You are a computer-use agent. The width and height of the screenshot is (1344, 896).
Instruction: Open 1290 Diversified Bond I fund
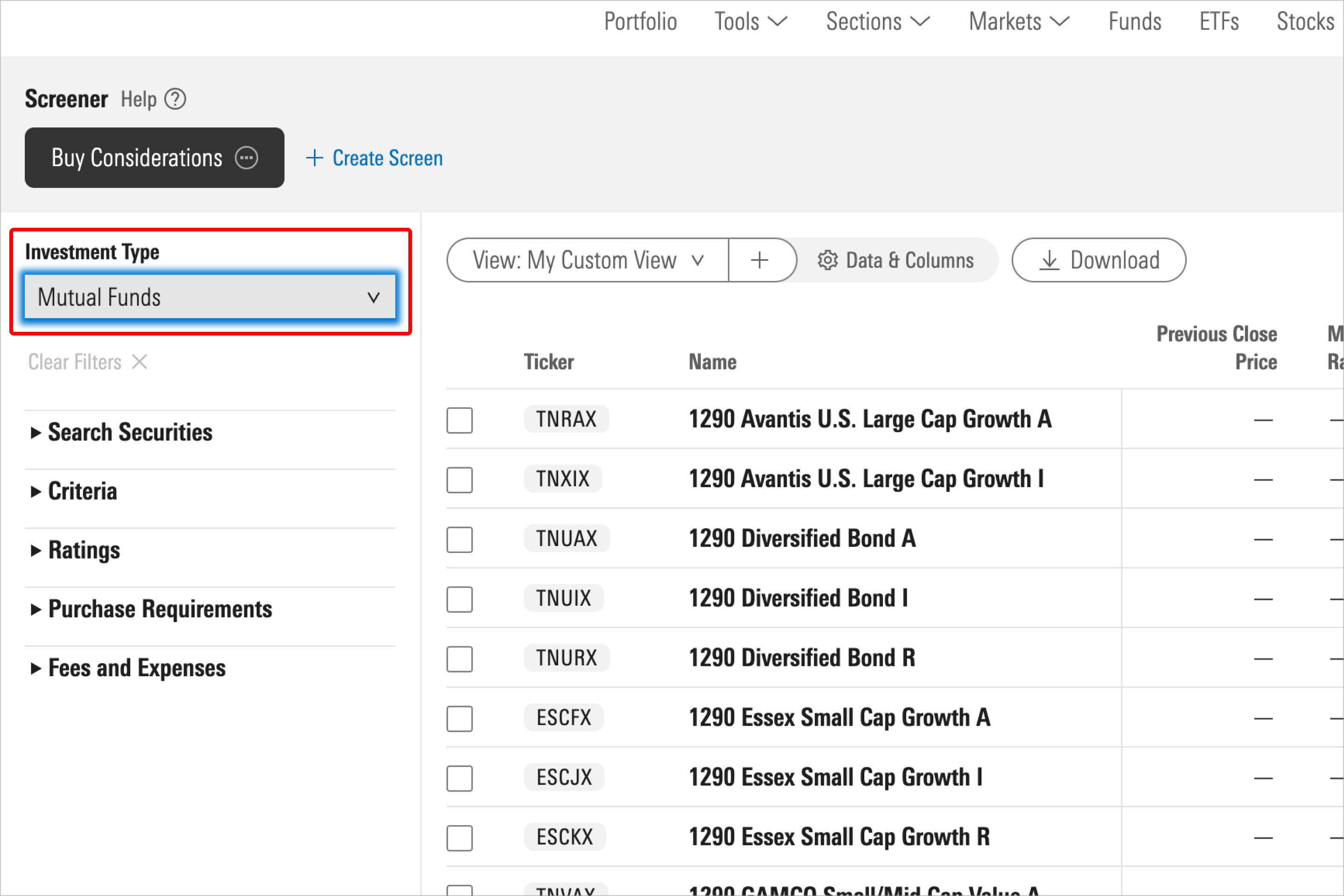point(798,598)
